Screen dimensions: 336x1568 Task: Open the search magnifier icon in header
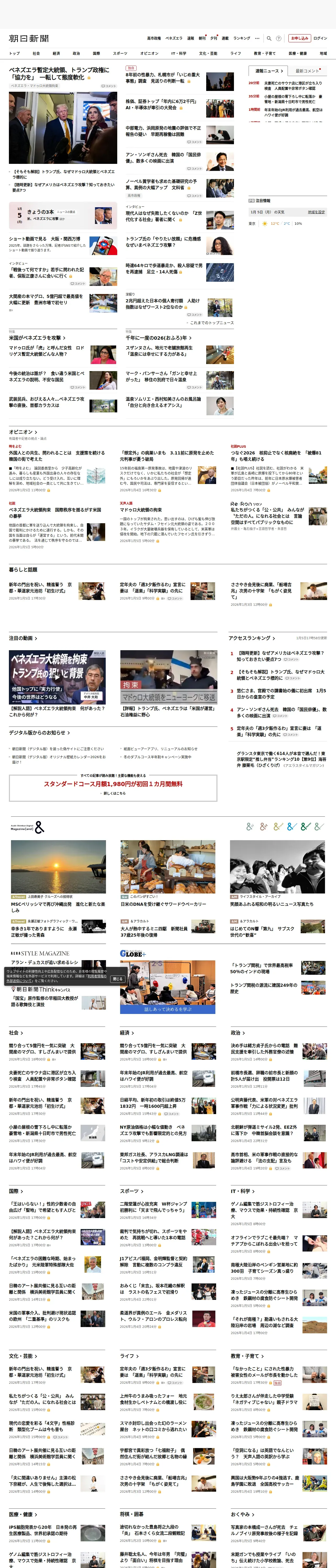tap(270, 38)
